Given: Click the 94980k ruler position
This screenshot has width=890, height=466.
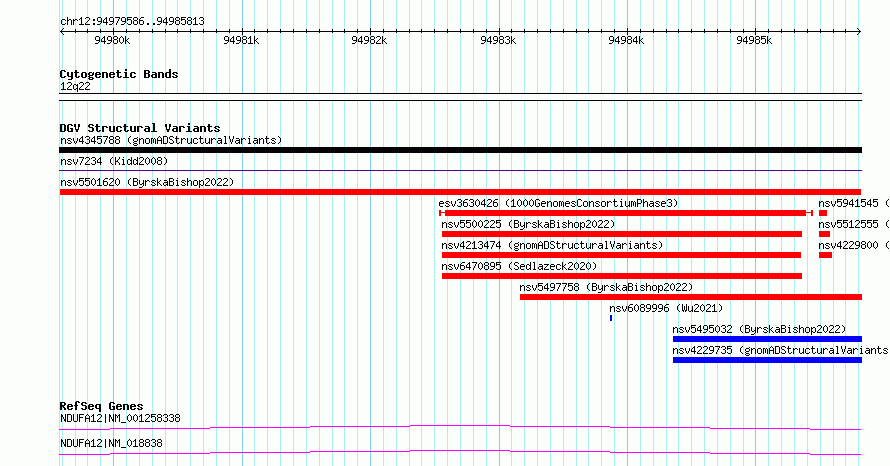Looking at the screenshot, I should 112,40.
